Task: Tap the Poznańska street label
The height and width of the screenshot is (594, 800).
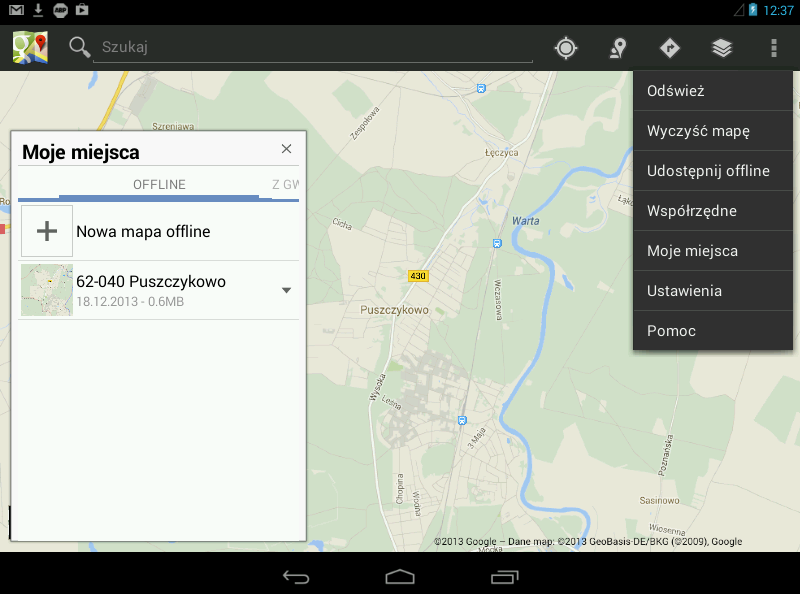Action: coord(666,455)
